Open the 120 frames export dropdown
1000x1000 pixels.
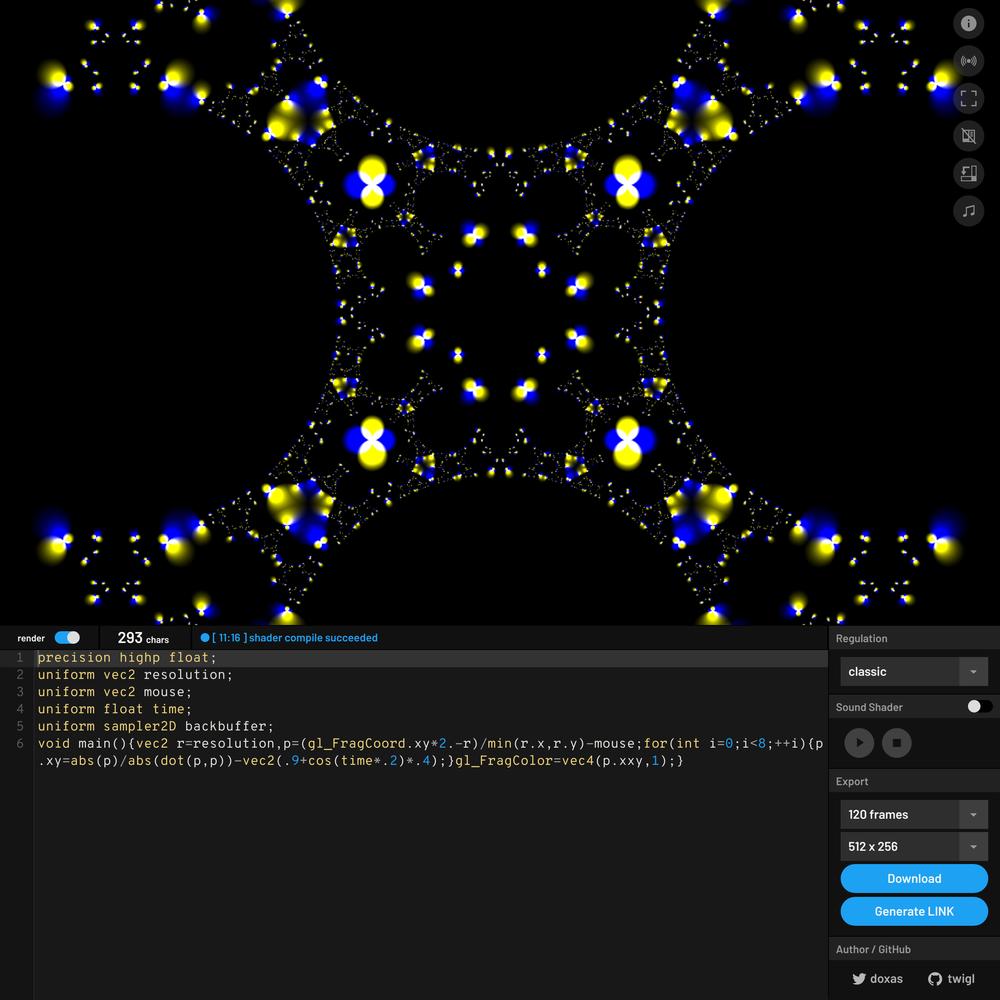pyautogui.click(x=914, y=814)
